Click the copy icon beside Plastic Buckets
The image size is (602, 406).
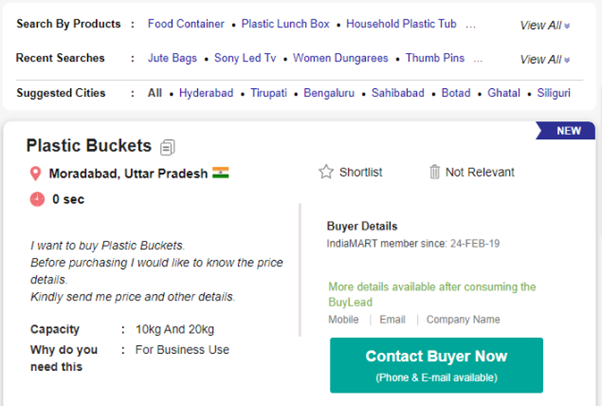(x=168, y=148)
